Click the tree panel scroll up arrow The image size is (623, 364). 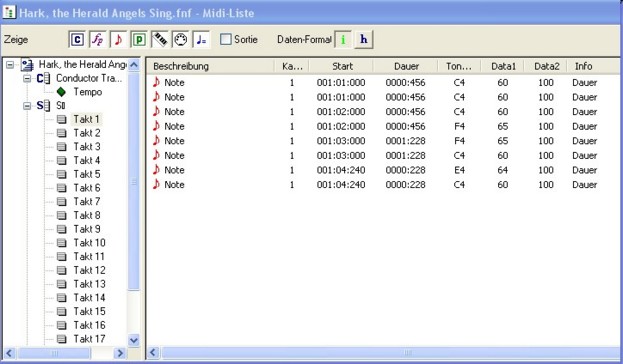tap(134, 64)
